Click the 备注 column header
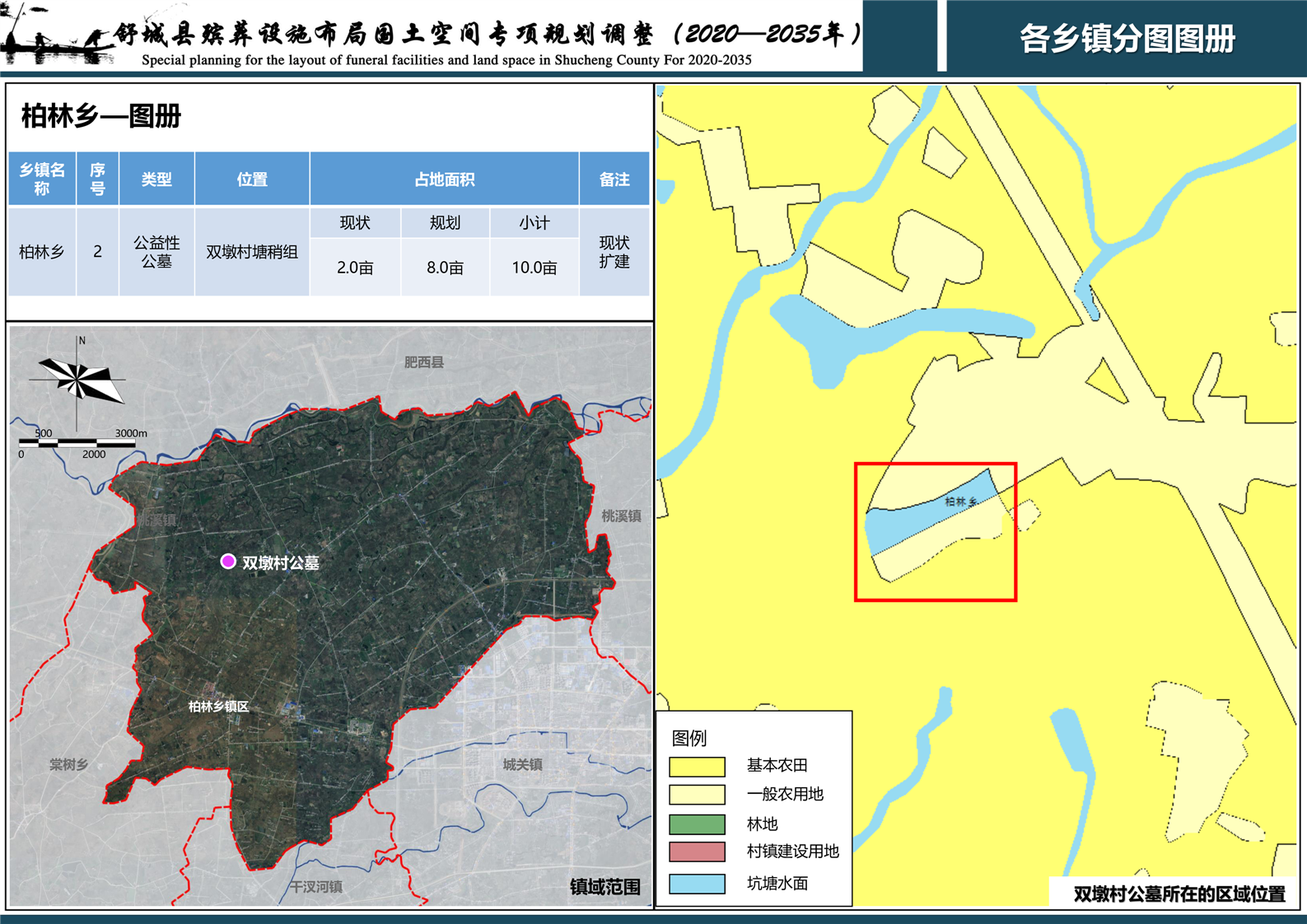 tap(614, 179)
